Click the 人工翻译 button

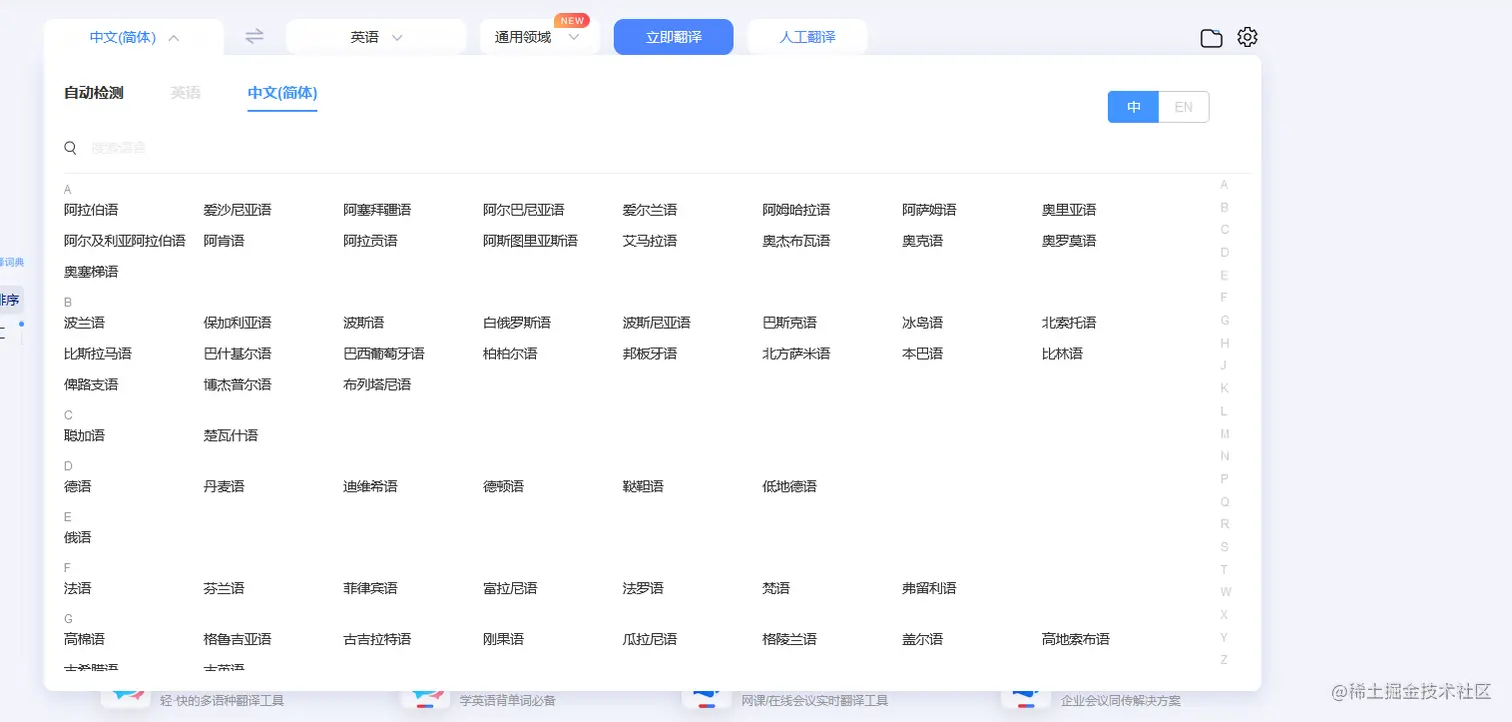pyautogui.click(x=808, y=37)
